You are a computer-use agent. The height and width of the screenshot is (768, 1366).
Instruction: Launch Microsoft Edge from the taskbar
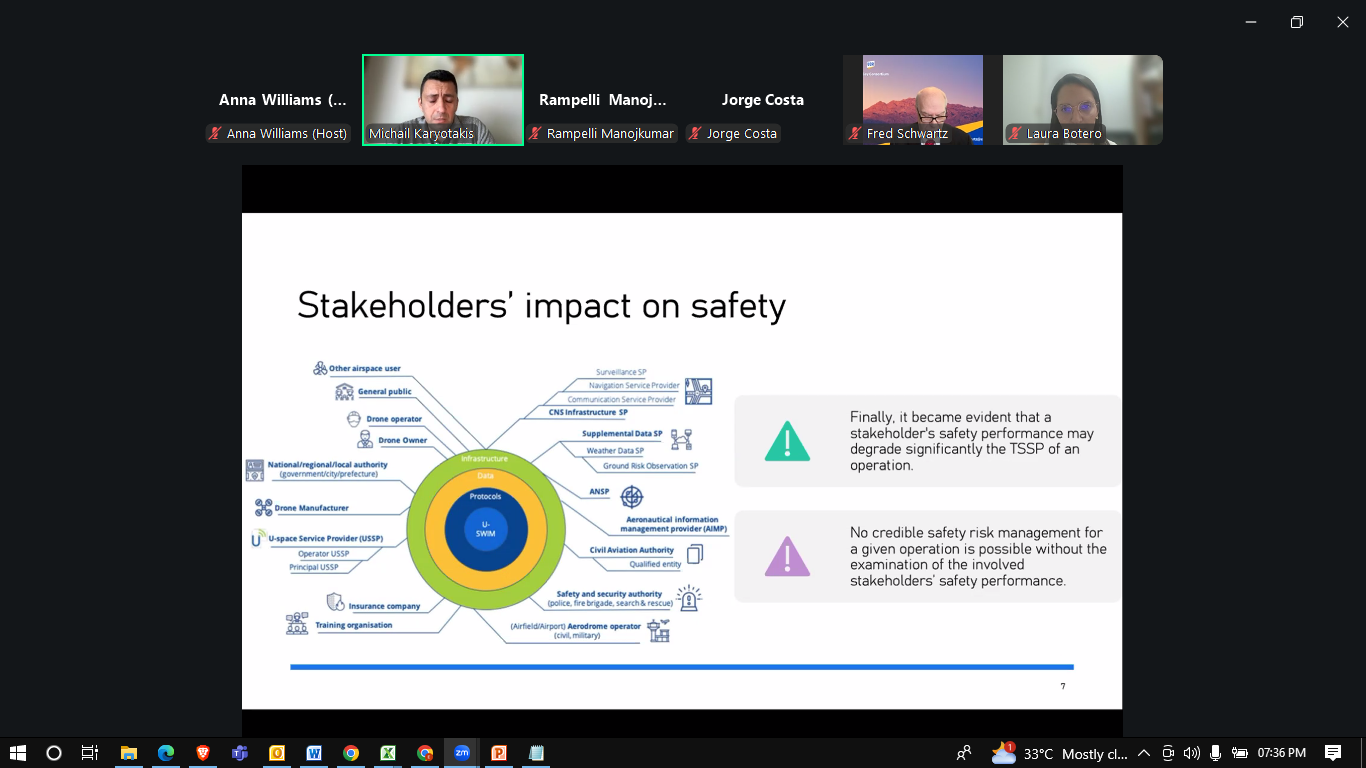pyautogui.click(x=165, y=753)
